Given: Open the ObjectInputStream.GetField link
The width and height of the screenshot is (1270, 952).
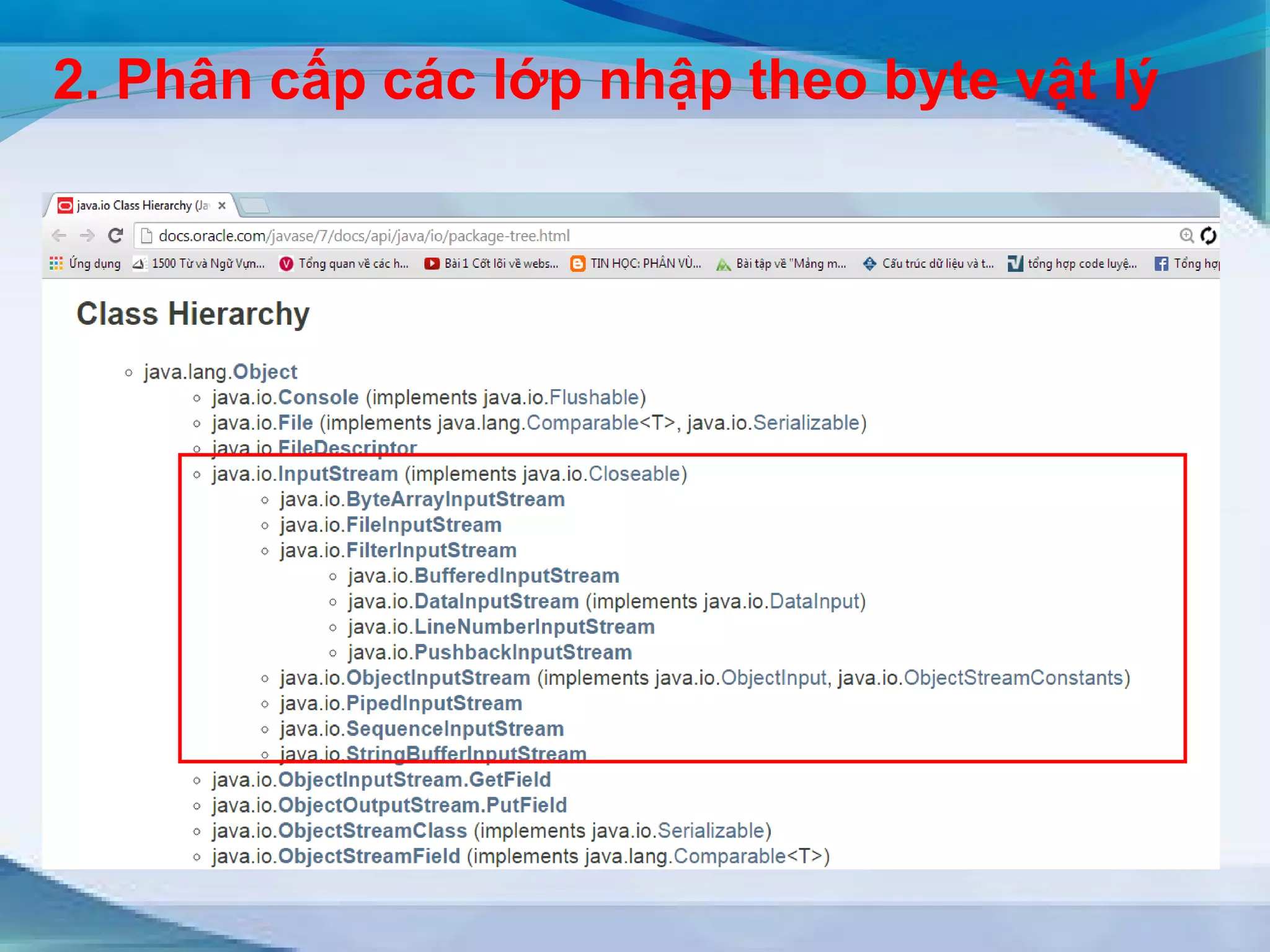Looking at the screenshot, I should [x=414, y=780].
